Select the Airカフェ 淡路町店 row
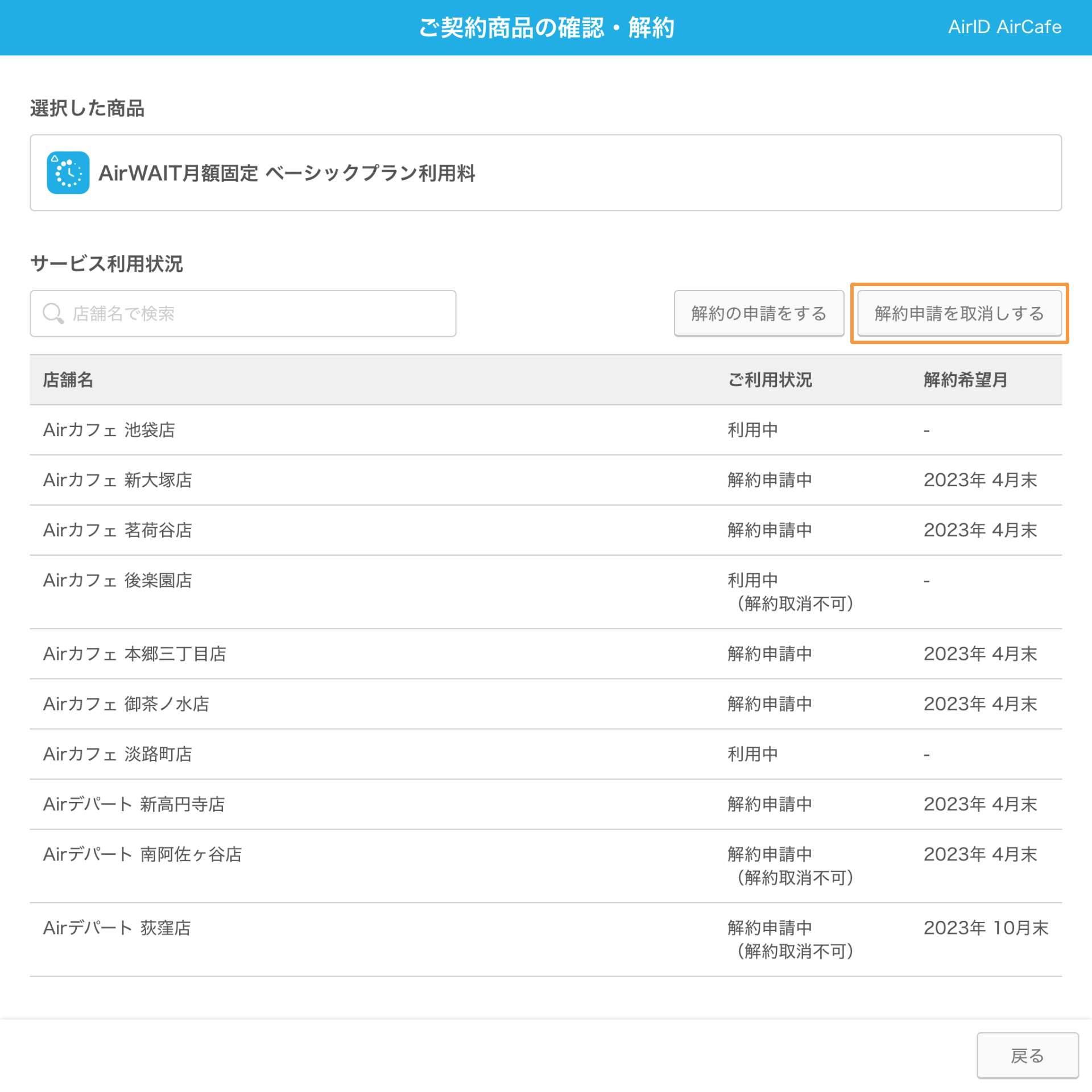The image size is (1092, 1092). pyautogui.click(x=545, y=754)
